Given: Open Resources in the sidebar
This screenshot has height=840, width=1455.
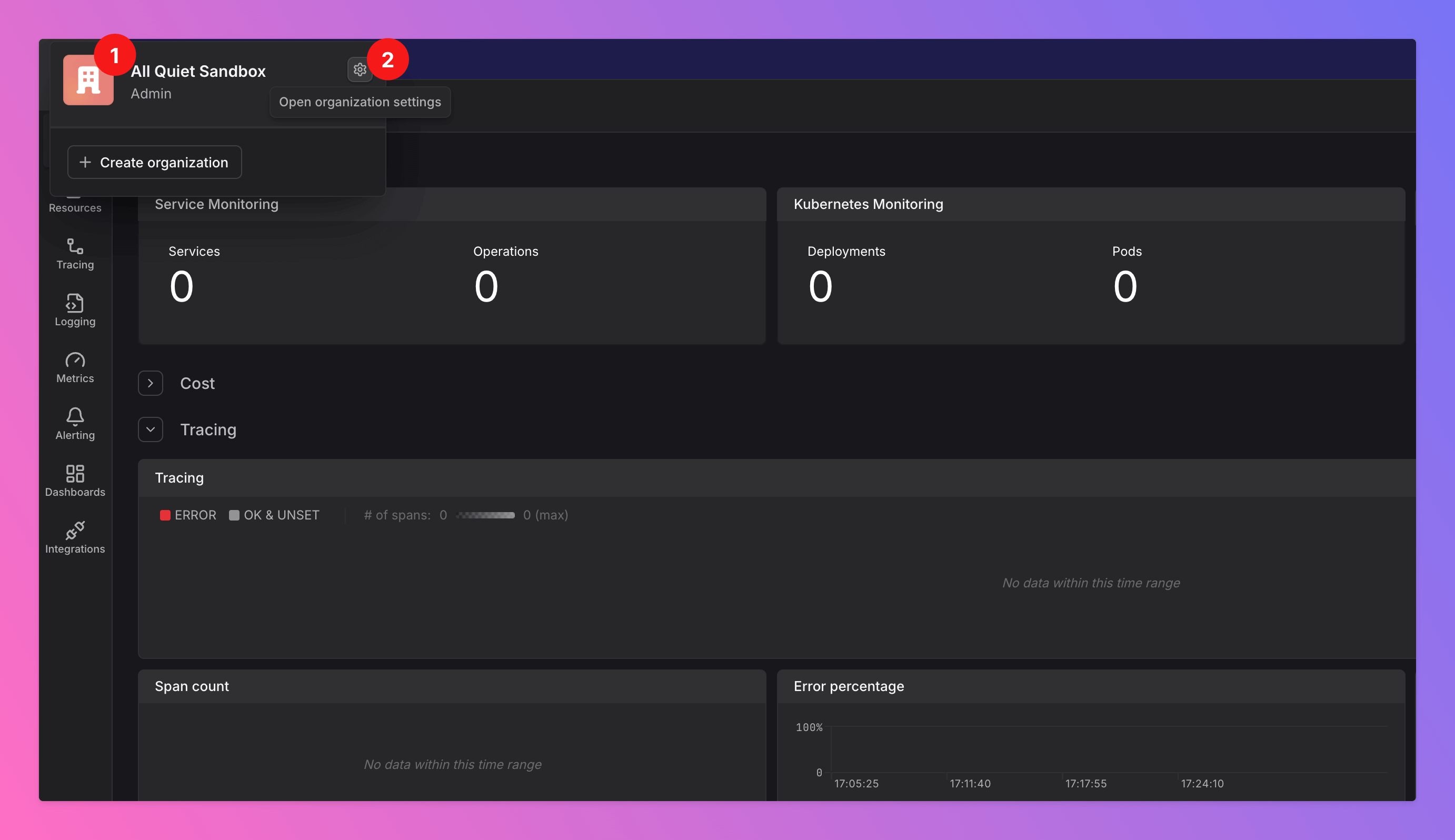Looking at the screenshot, I should click(75, 207).
